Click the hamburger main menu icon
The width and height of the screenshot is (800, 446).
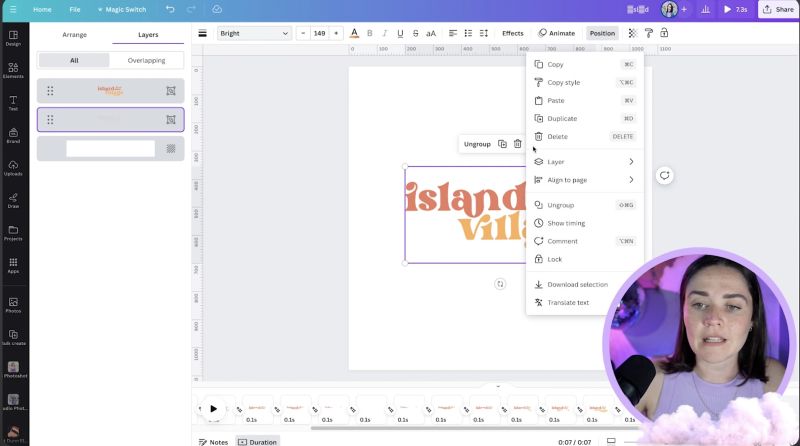[13, 9]
